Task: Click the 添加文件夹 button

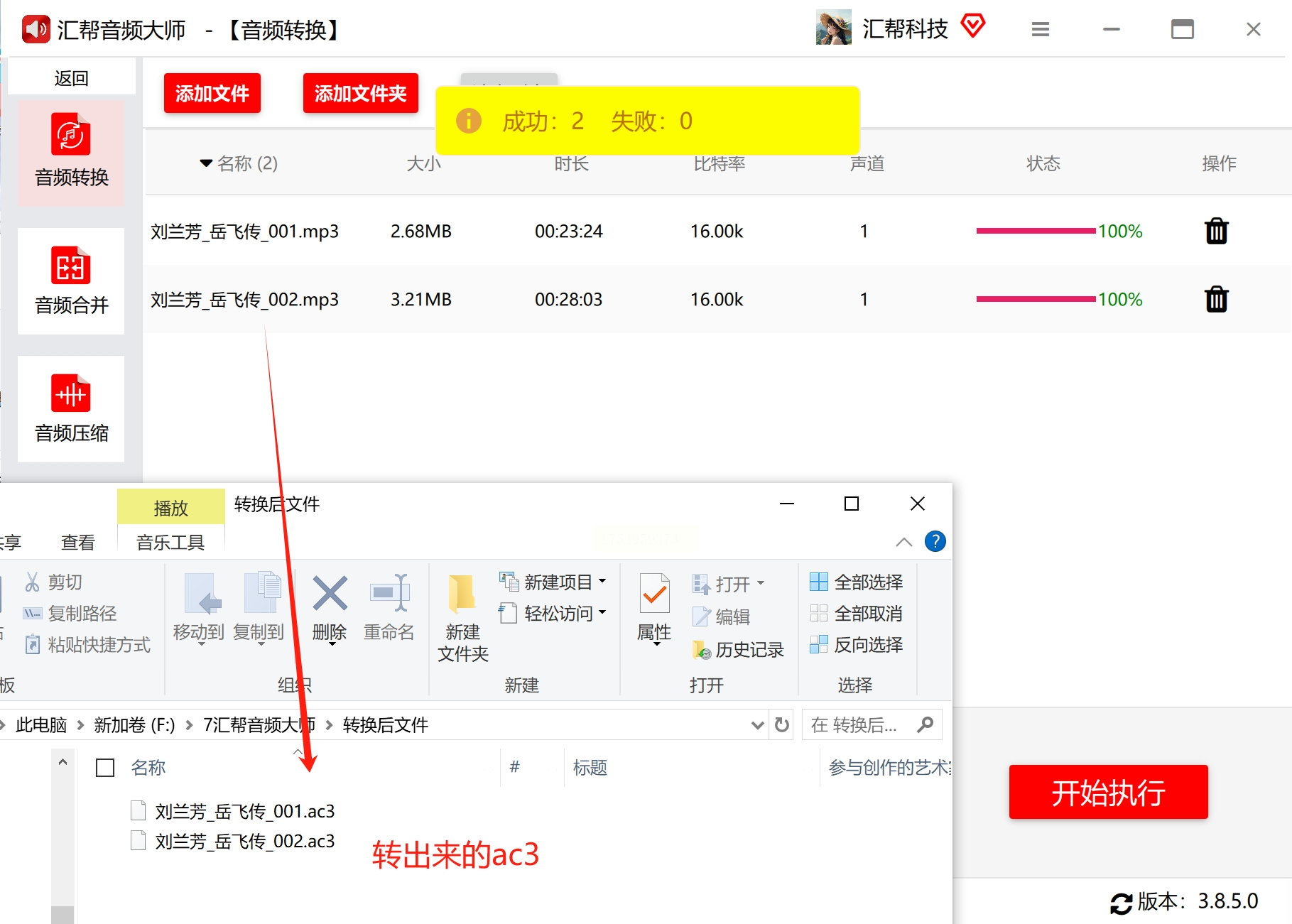Action: (360, 93)
